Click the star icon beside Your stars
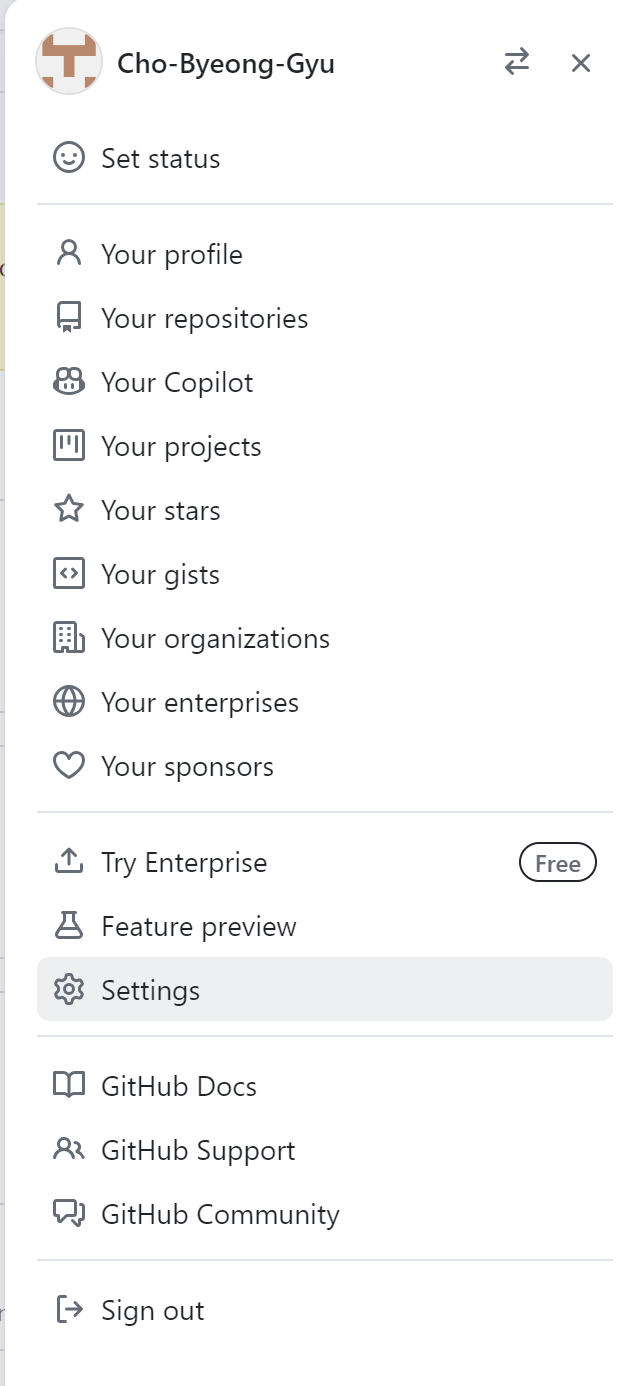The height and width of the screenshot is (1386, 644). tap(69, 510)
